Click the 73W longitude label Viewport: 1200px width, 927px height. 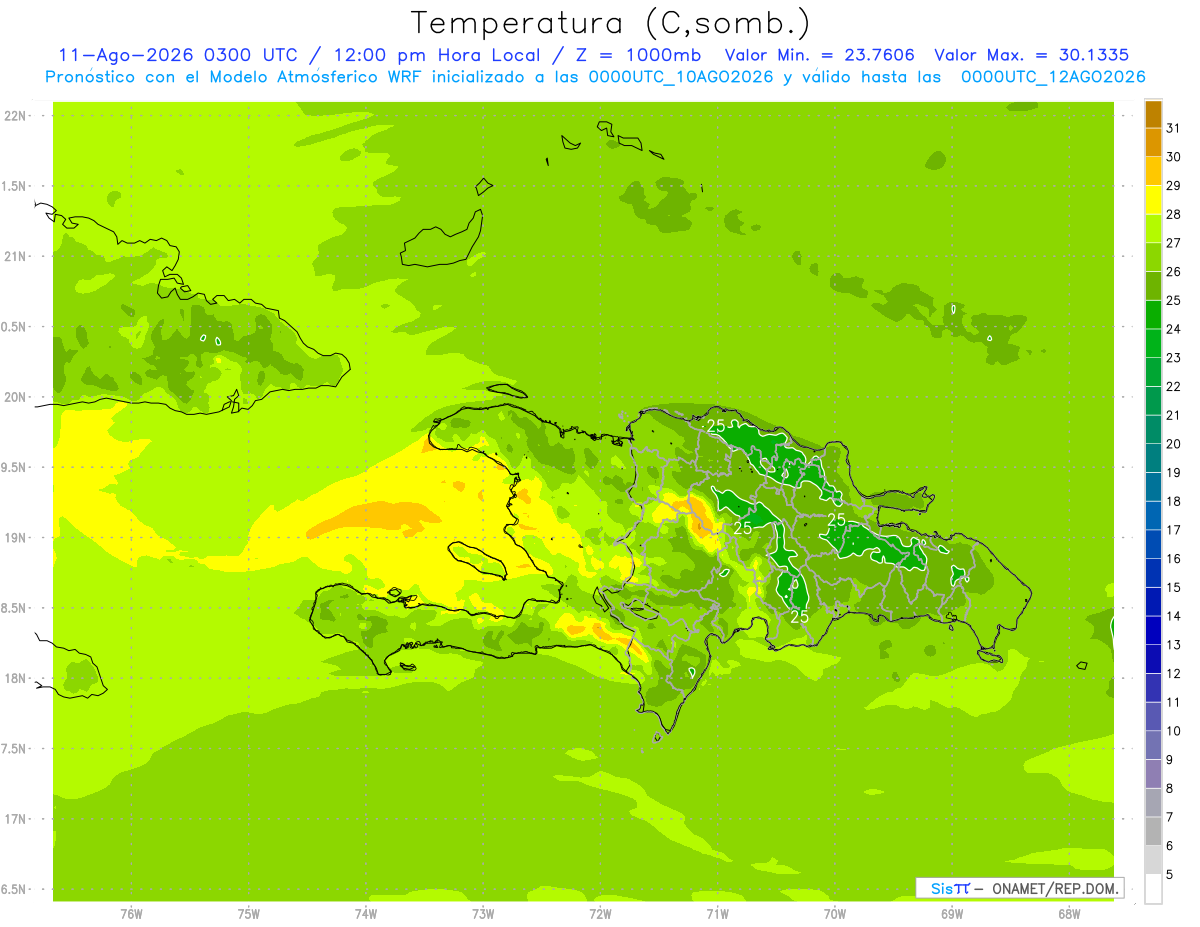tap(483, 914)
